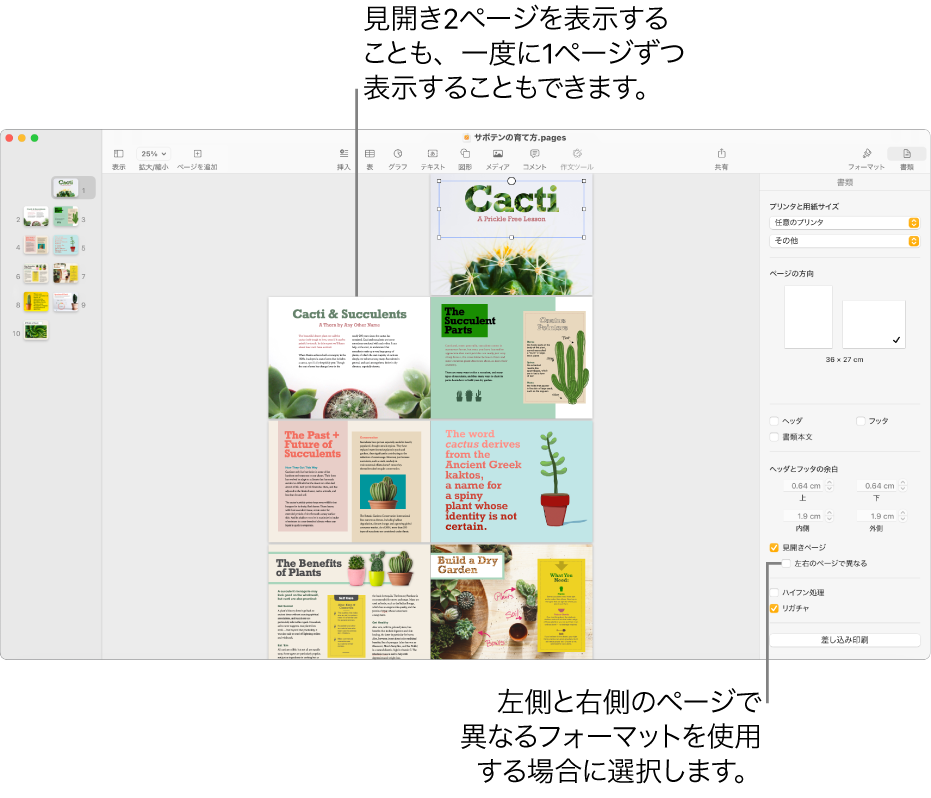Image resolution: width=931 pixels, height=798 pixels.
Task: Select page 6 thumbnail in sidebar
Action: [x=36, y=274]
